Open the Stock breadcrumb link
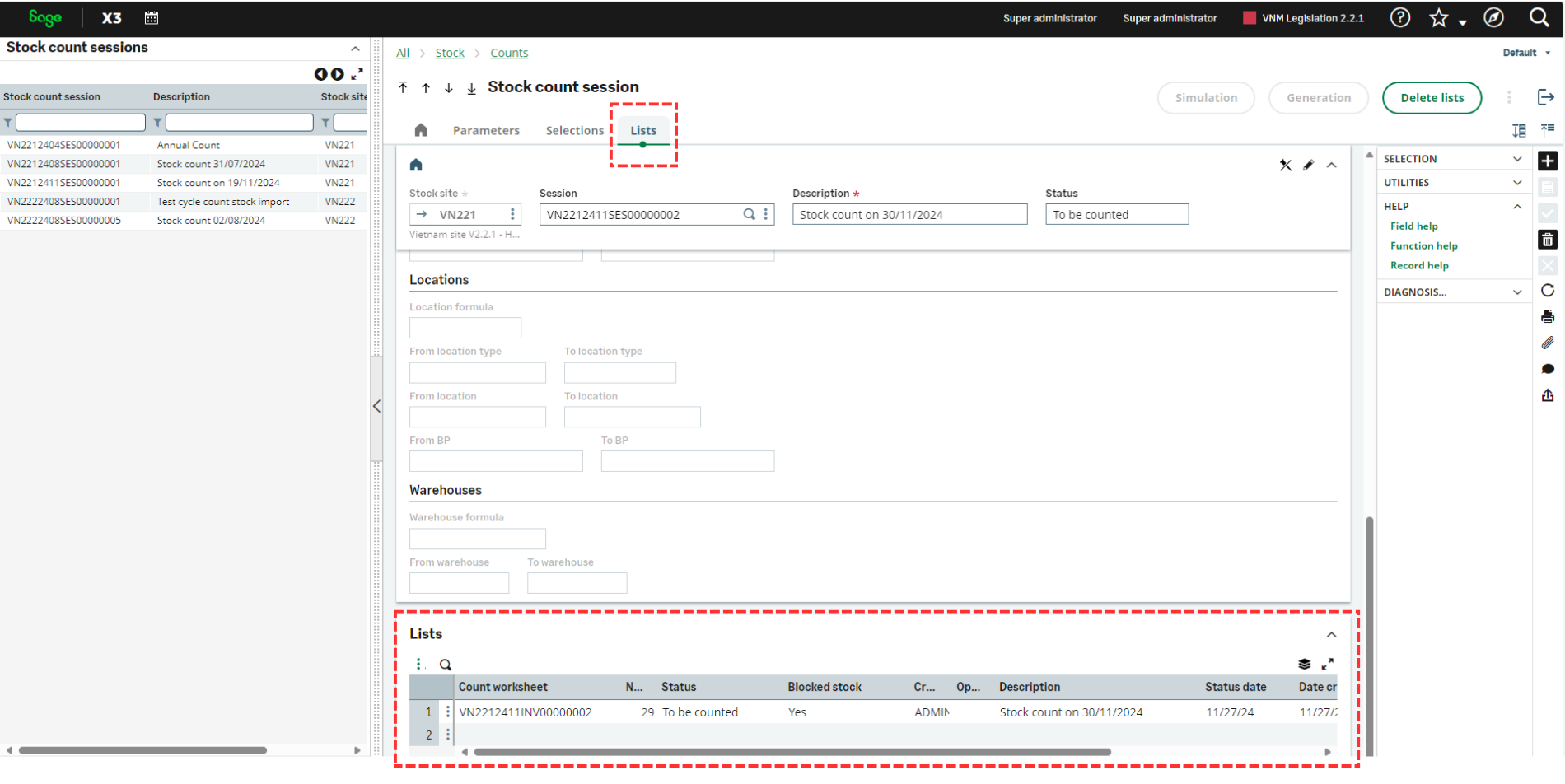The width and height of the screenshot is (1565, 784). (x=450, y=53)
